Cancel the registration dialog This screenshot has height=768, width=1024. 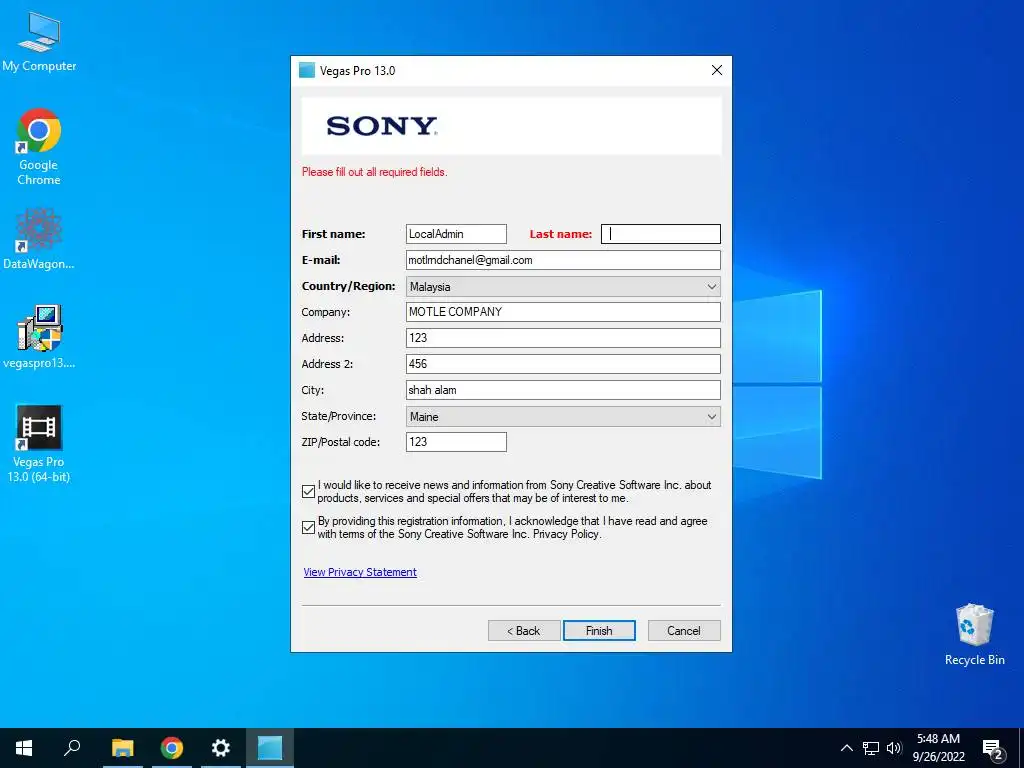pyautogui.click(x=684, y=631)
